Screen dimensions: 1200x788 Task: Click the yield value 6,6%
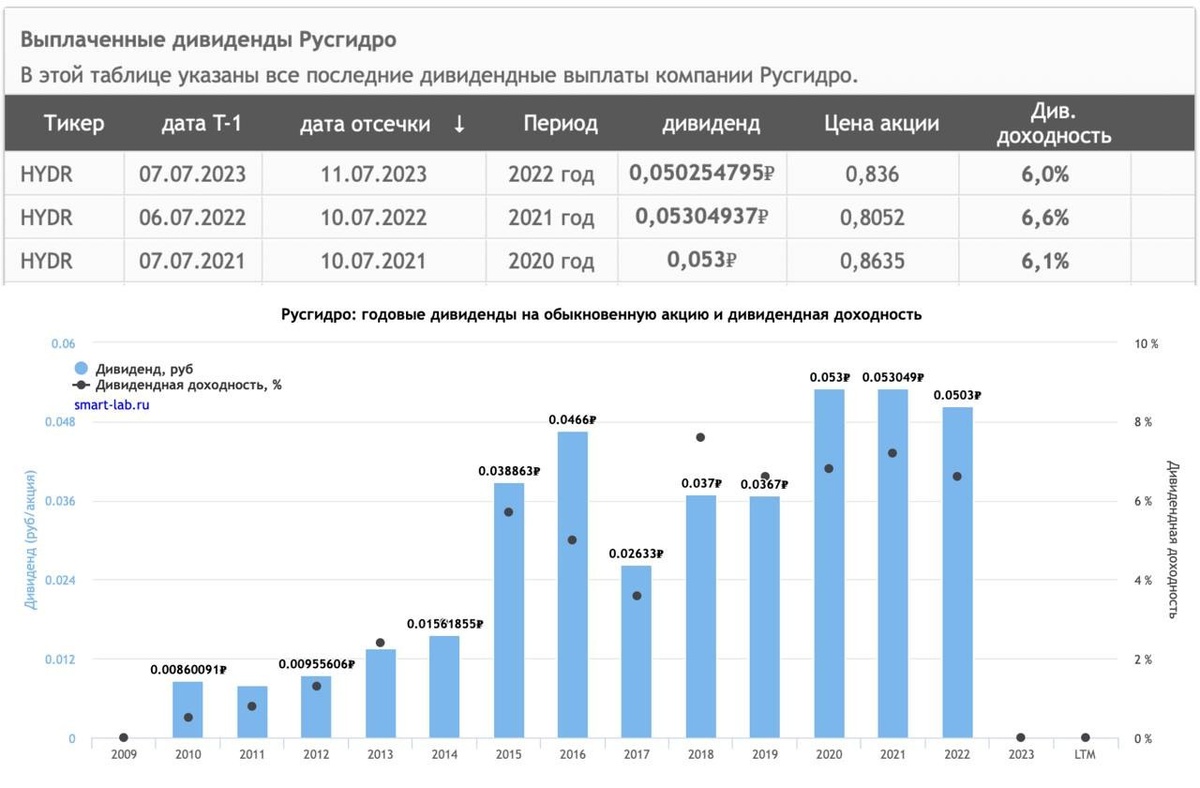tap(1045, 218)
